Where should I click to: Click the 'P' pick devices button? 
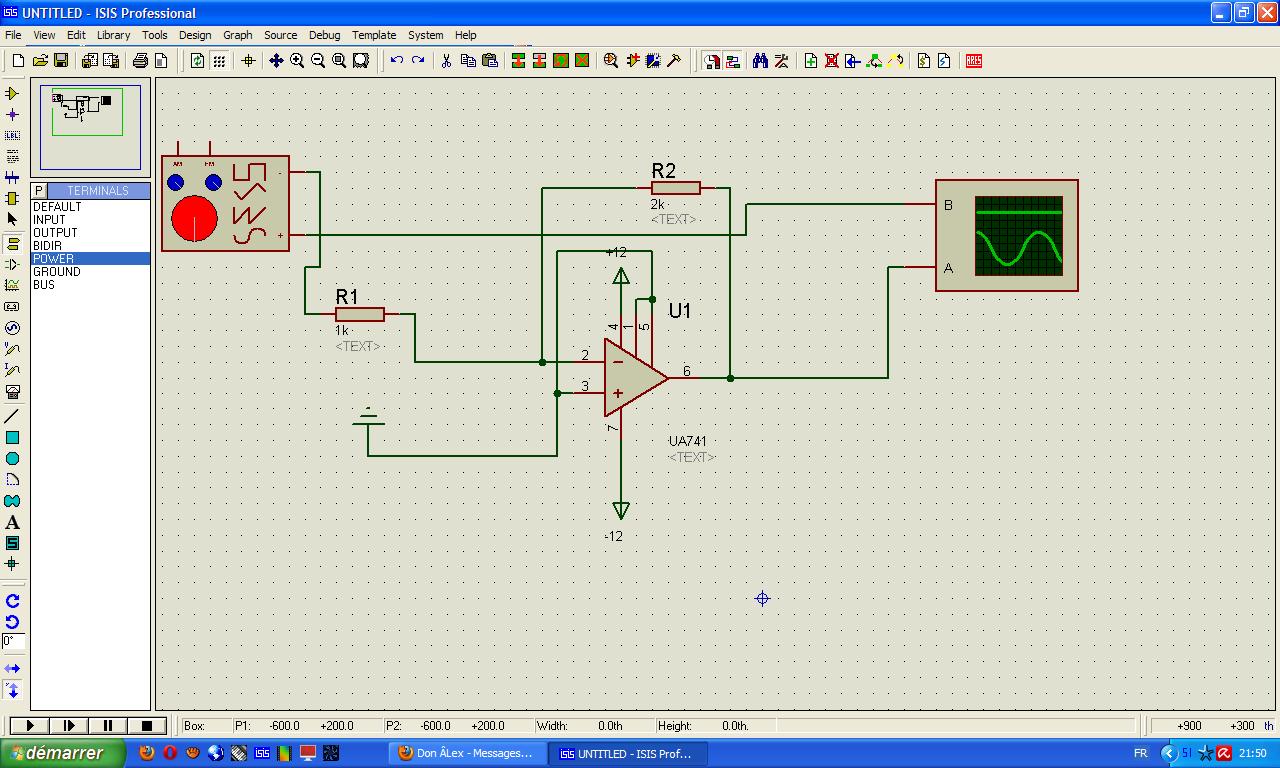coord(39,190)
